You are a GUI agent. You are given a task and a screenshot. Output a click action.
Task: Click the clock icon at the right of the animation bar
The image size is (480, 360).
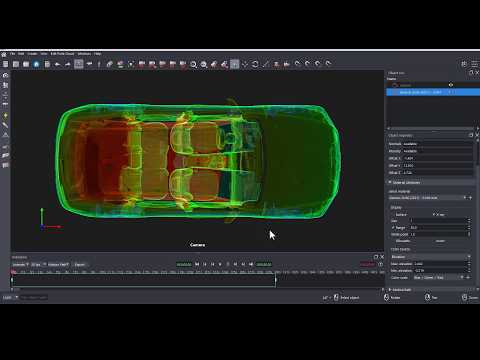(x=380, y=264)
